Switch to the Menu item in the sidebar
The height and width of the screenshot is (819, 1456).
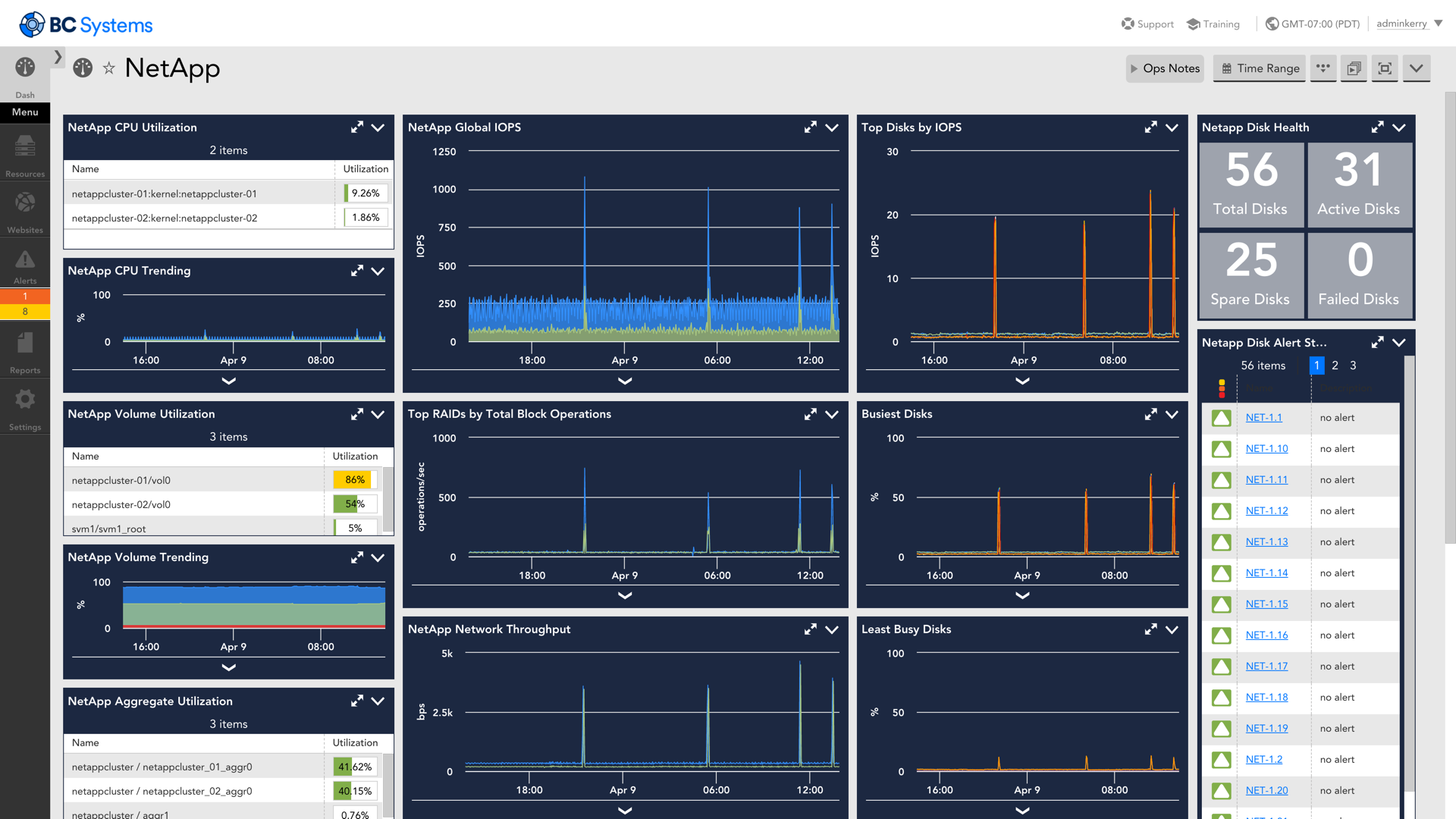click(x=25, y=112)
